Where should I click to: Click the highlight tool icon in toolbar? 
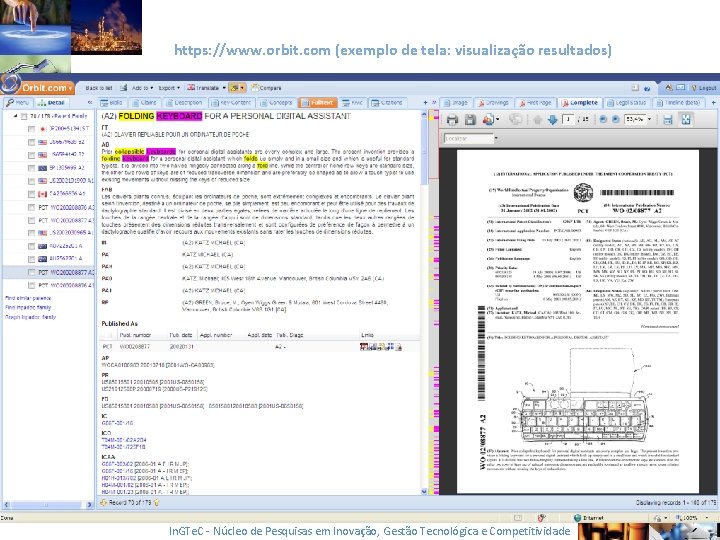pyautogui.click(x=234, y=88)
